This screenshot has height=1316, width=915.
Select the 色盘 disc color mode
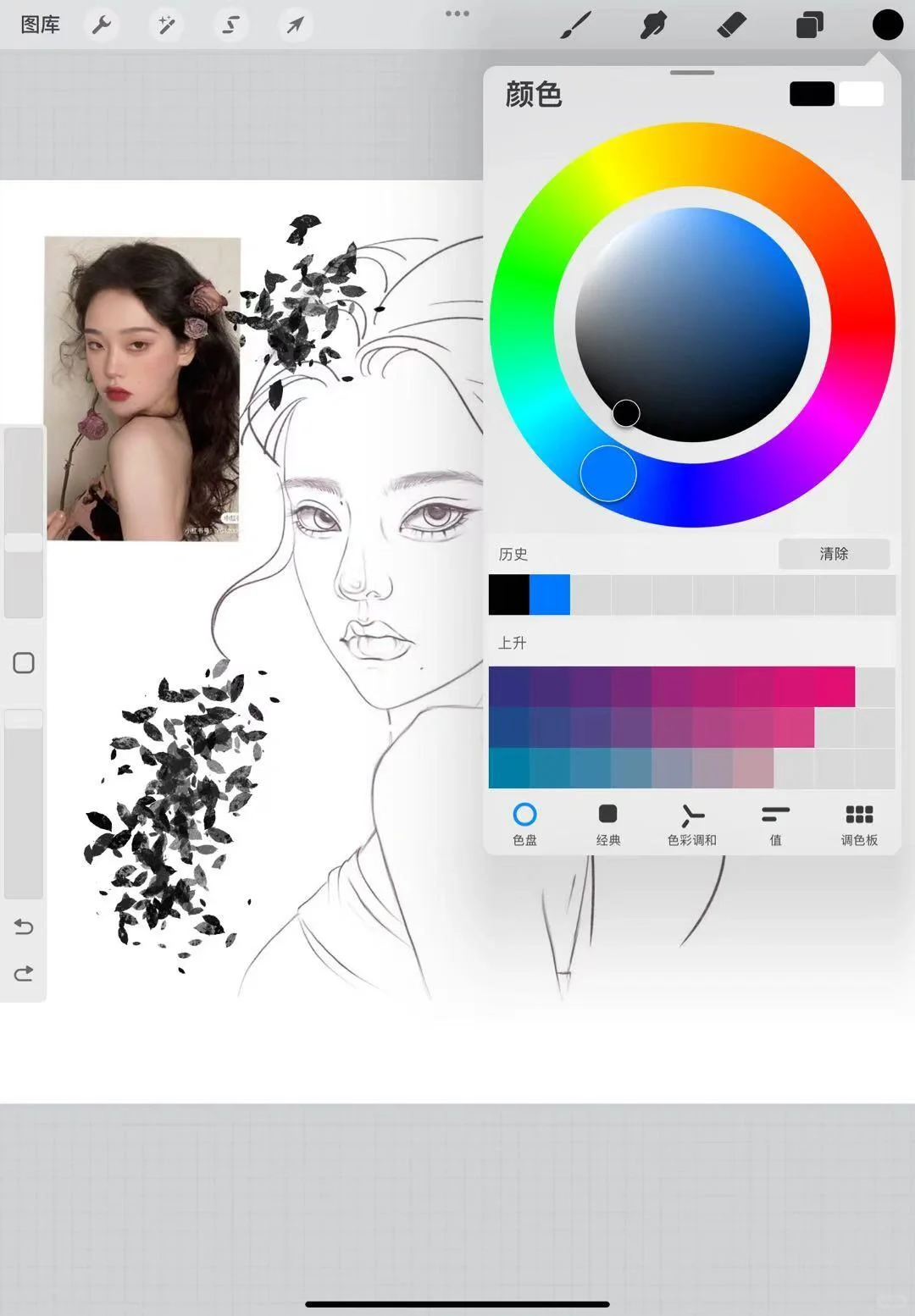pyautogui.click(x=525, y=824)
